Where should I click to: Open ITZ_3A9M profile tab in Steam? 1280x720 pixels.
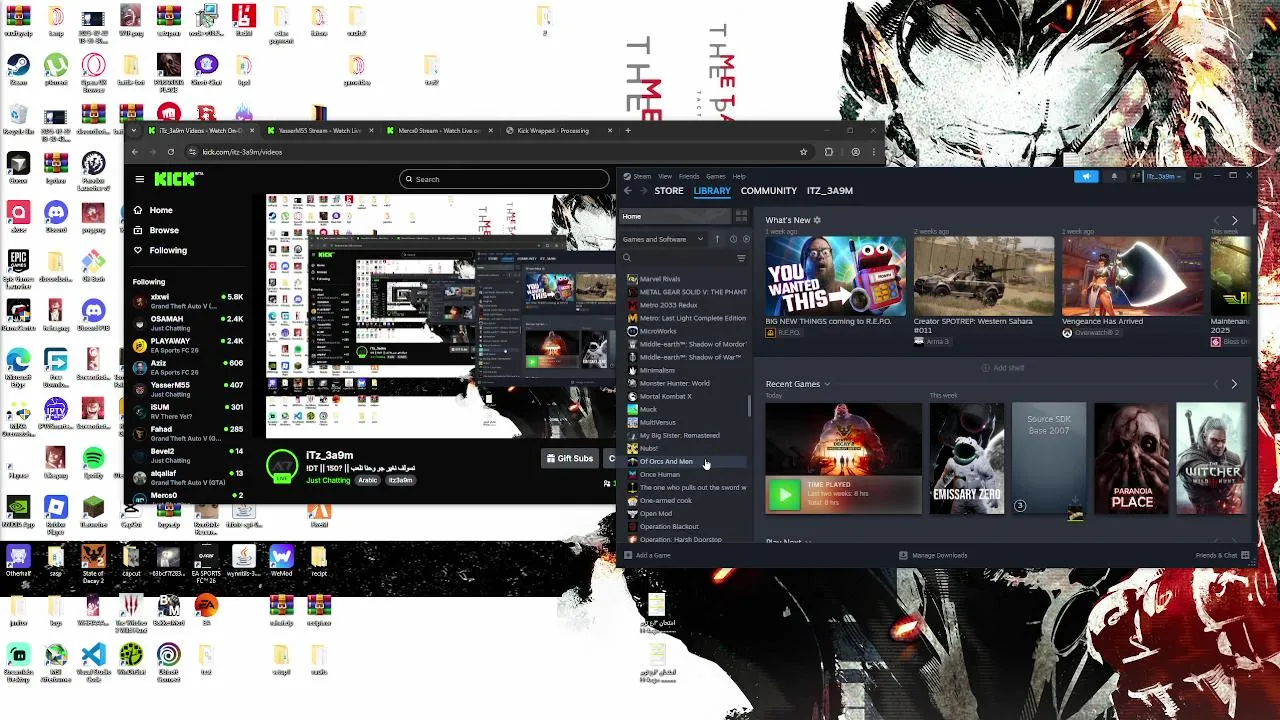(830, 191)
